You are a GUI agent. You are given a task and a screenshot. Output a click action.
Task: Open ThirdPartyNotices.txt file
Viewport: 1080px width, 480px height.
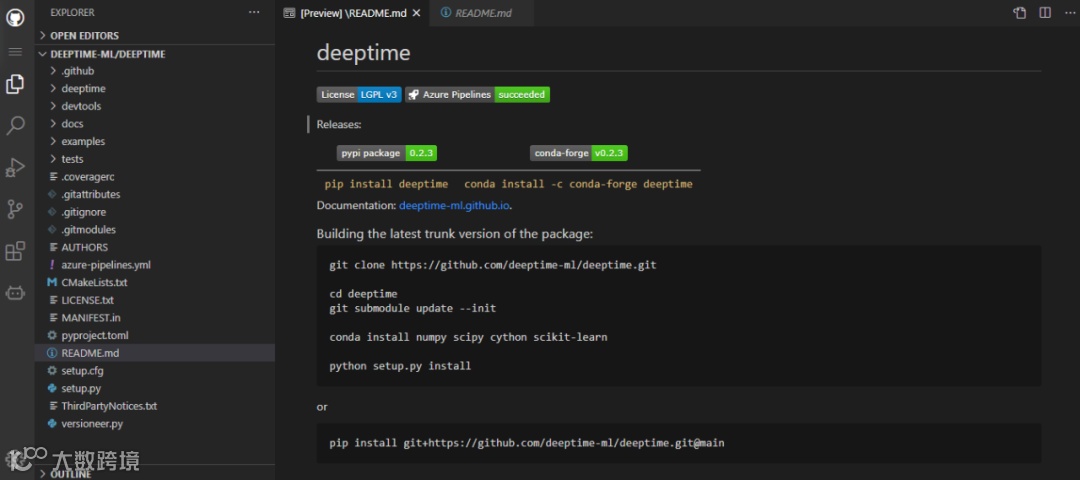coord(155,406)
